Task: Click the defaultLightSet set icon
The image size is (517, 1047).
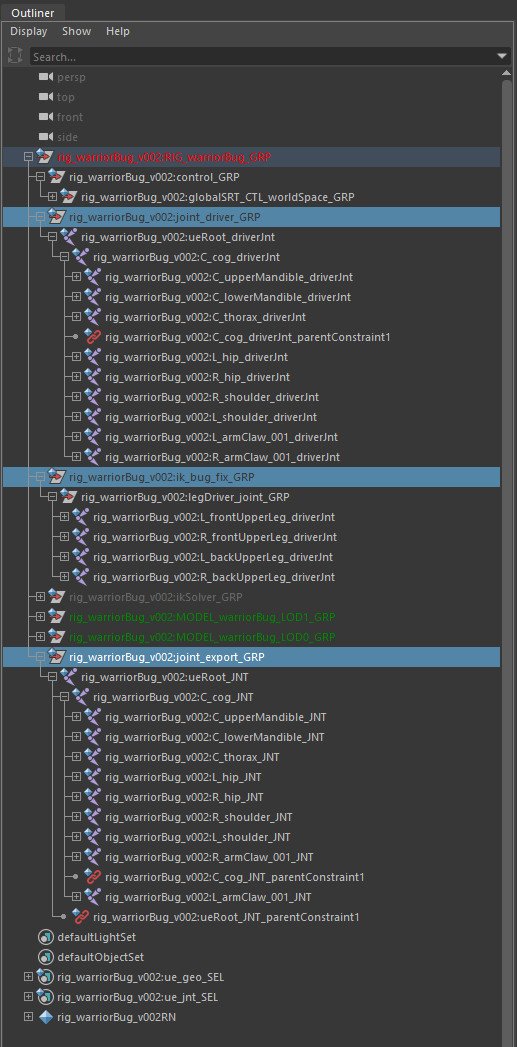Action: click(x=45, y=937)
